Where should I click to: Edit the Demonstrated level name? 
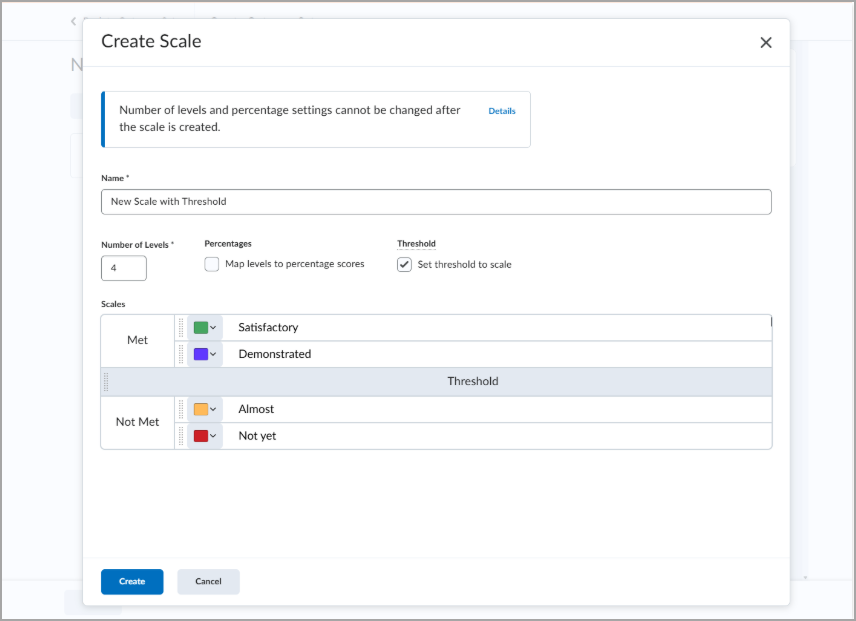[275, 354]
